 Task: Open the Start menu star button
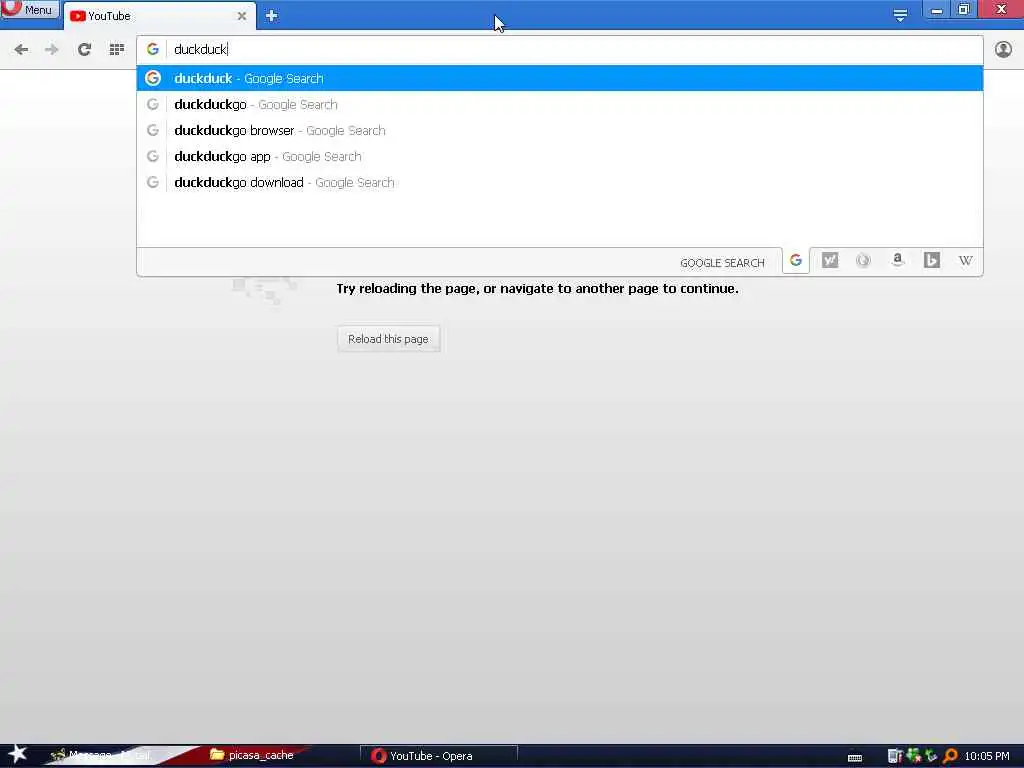click(16, 755)
